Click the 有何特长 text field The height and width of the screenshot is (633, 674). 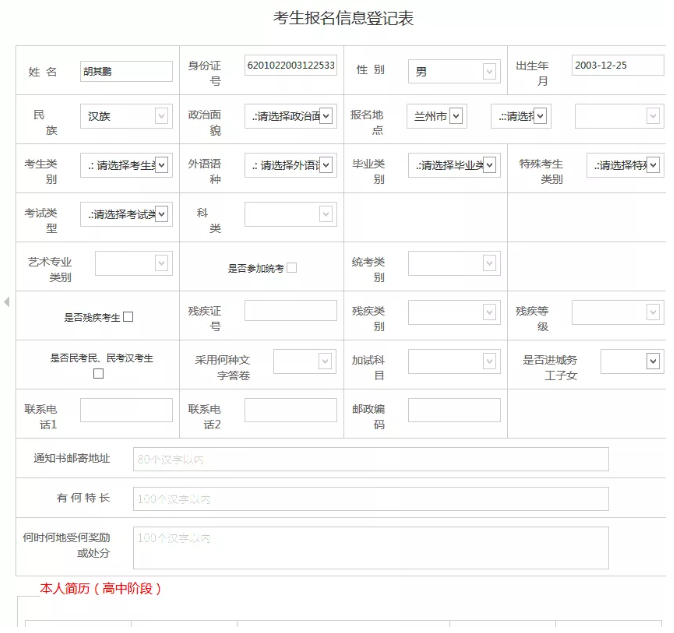[370, 498]
